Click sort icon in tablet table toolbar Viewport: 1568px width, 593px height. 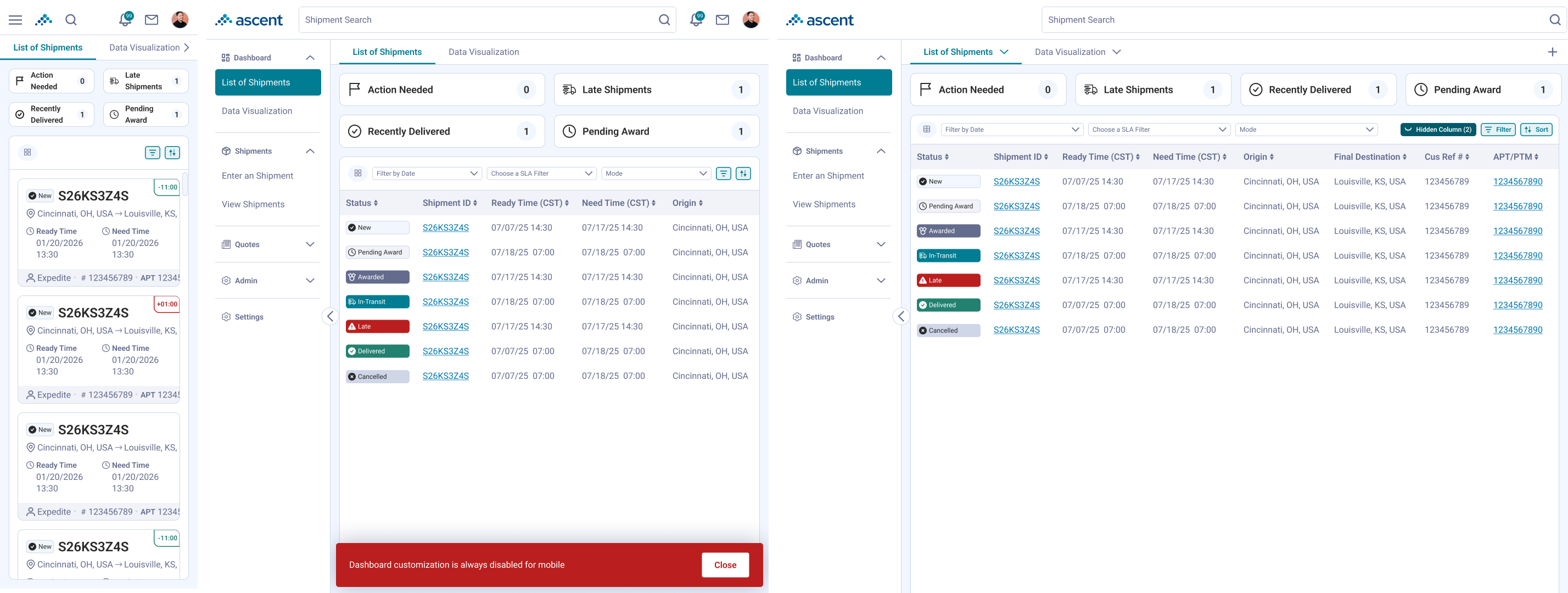(743, 174)
